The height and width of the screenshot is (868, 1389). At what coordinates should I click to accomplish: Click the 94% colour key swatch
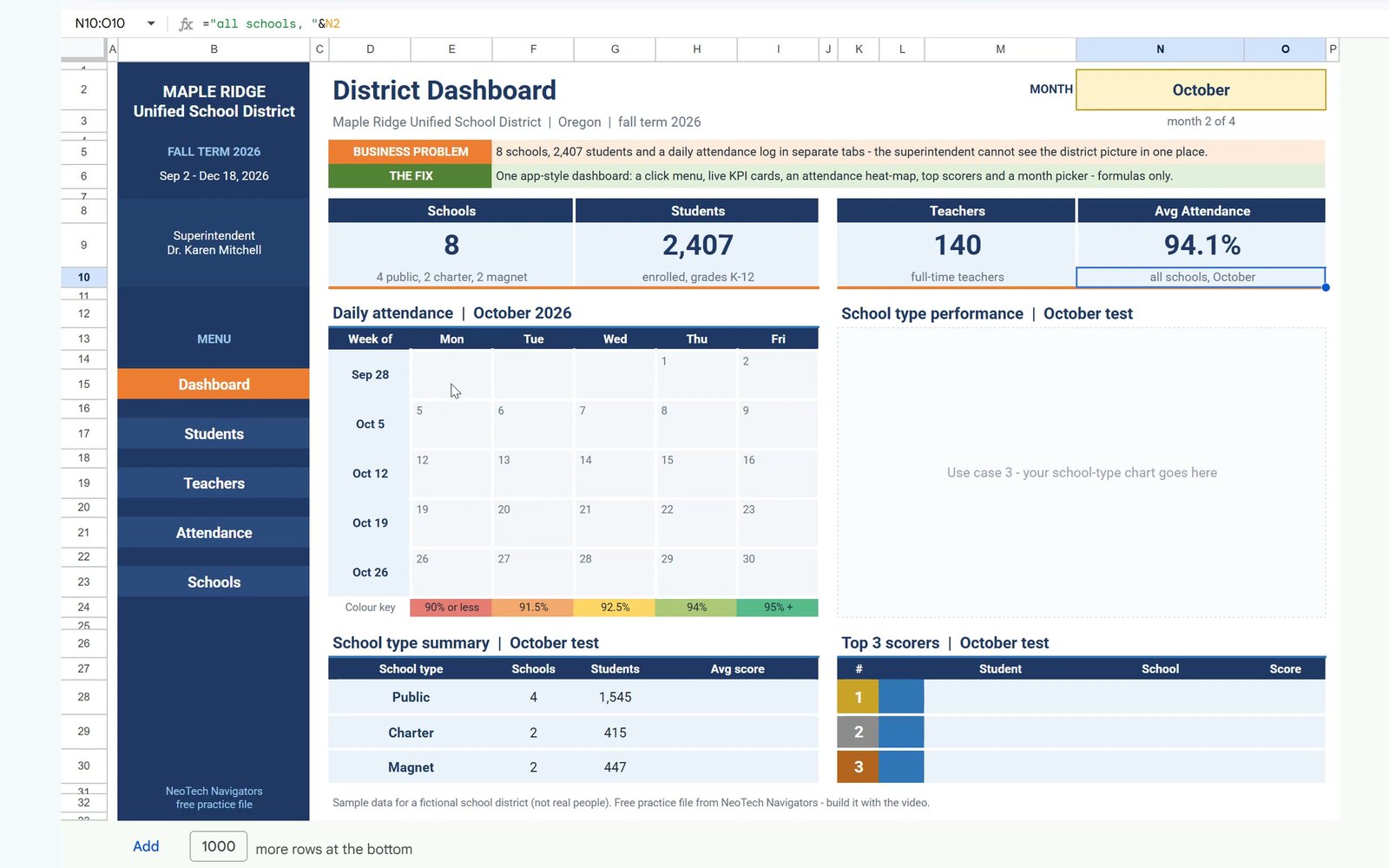pyautogui.click(x=696, y=608)
